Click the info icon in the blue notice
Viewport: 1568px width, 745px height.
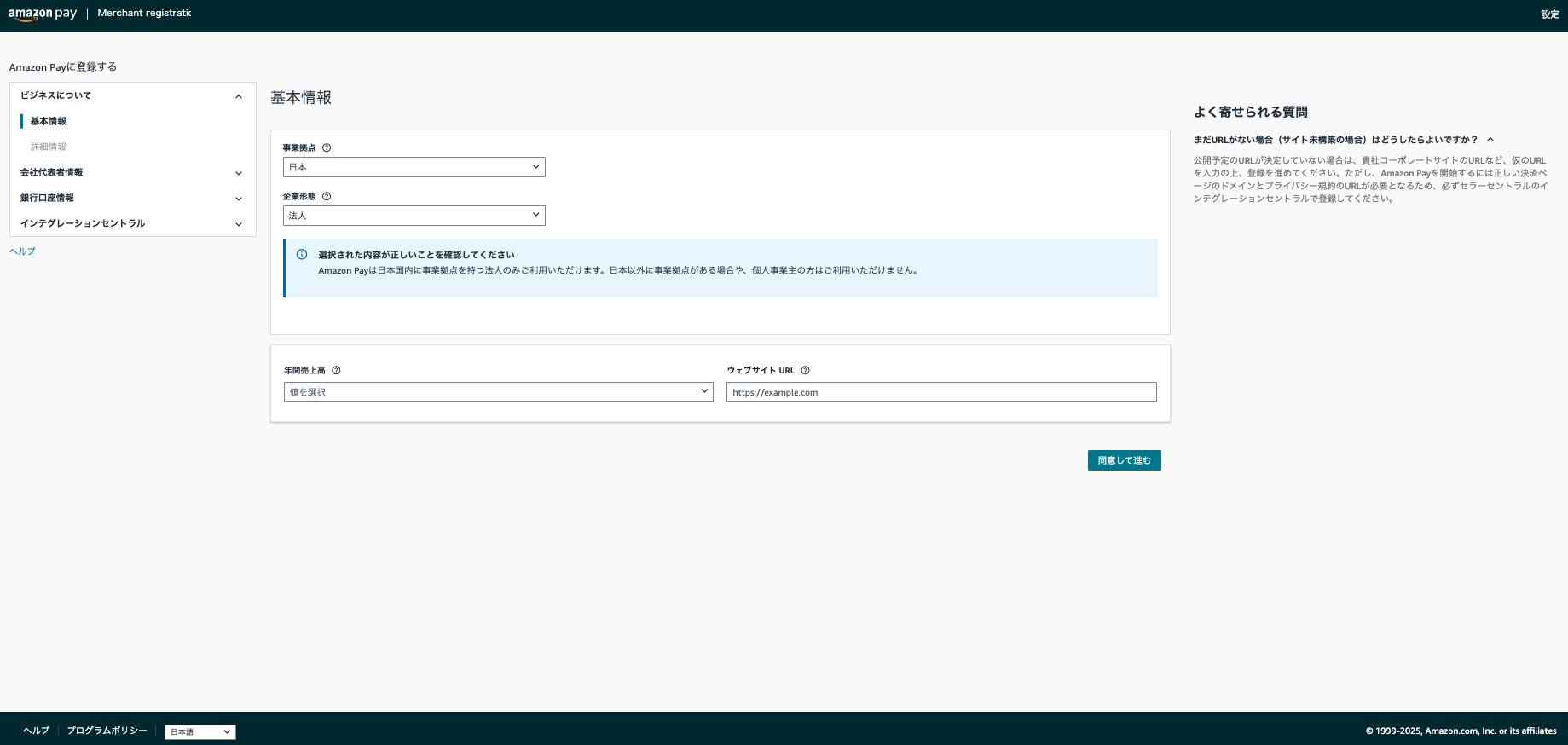pos(302,254)
